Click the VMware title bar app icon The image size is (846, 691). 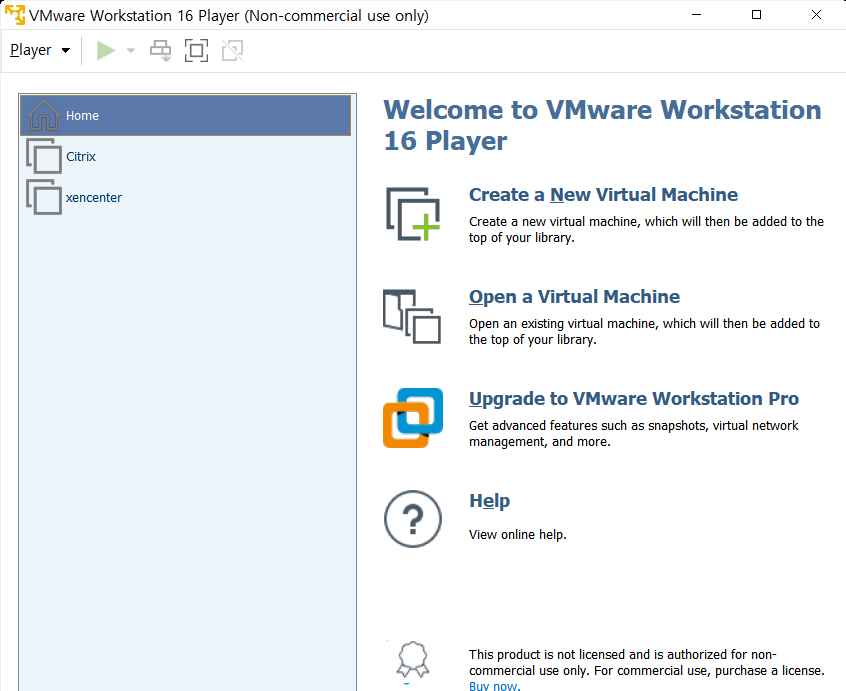pos(15,15)
